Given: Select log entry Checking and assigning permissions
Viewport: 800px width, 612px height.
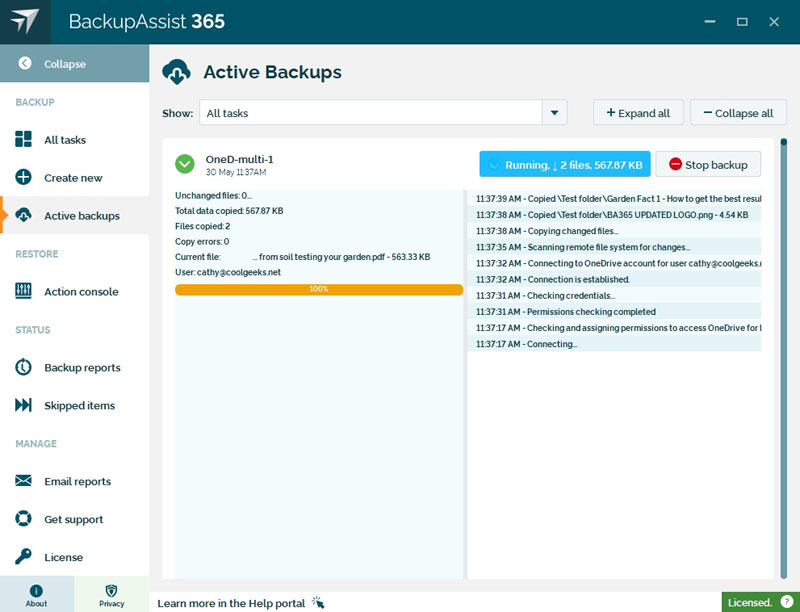Looking at the screenshot, I should tap(615, 327).
